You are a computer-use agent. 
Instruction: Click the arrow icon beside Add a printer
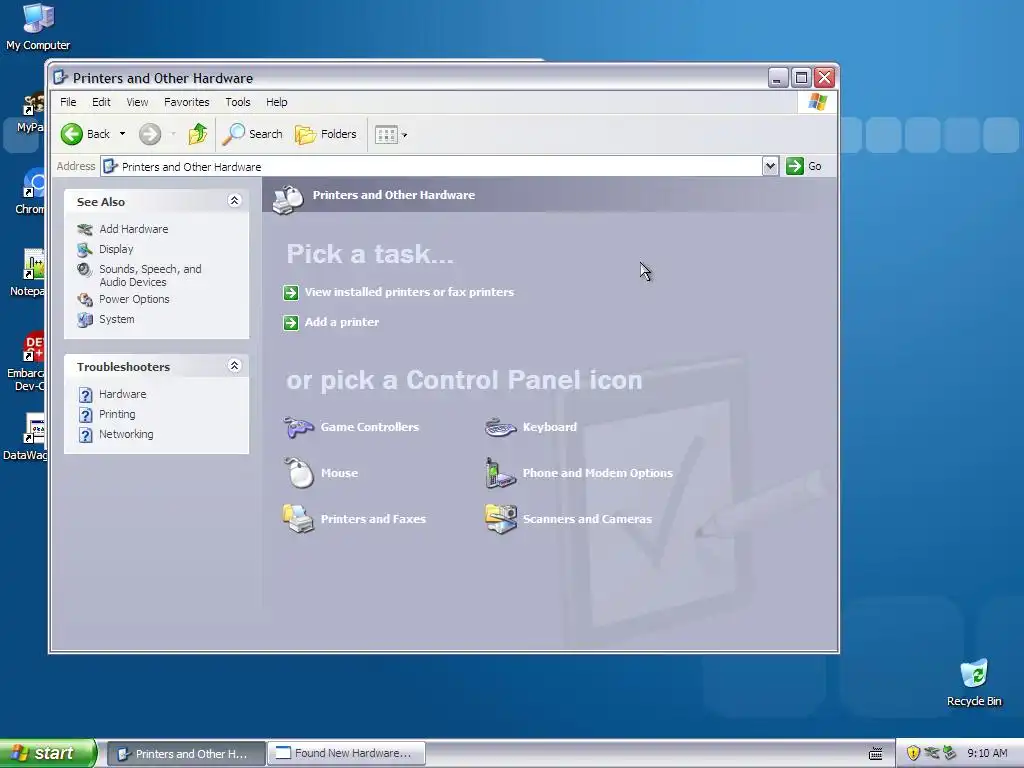click(291, 323)
